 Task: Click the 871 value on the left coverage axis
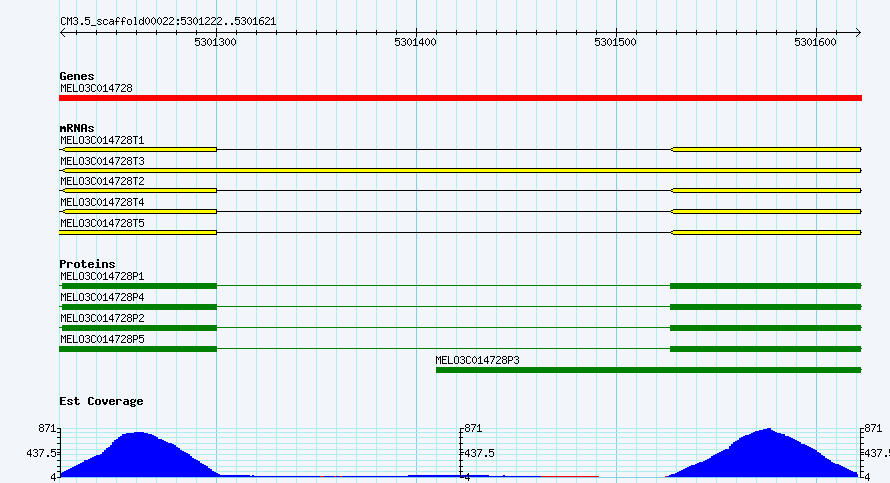[x=47, y=428]
